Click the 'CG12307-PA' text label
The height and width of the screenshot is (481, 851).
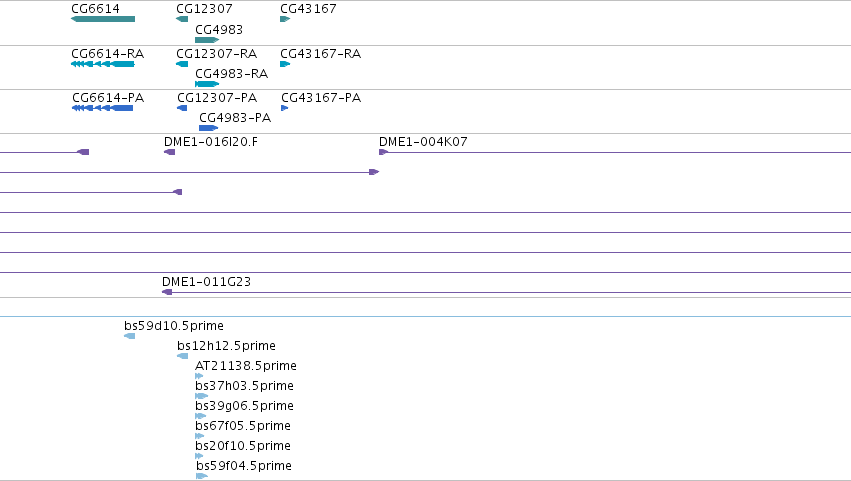click(x=217, y=98)
